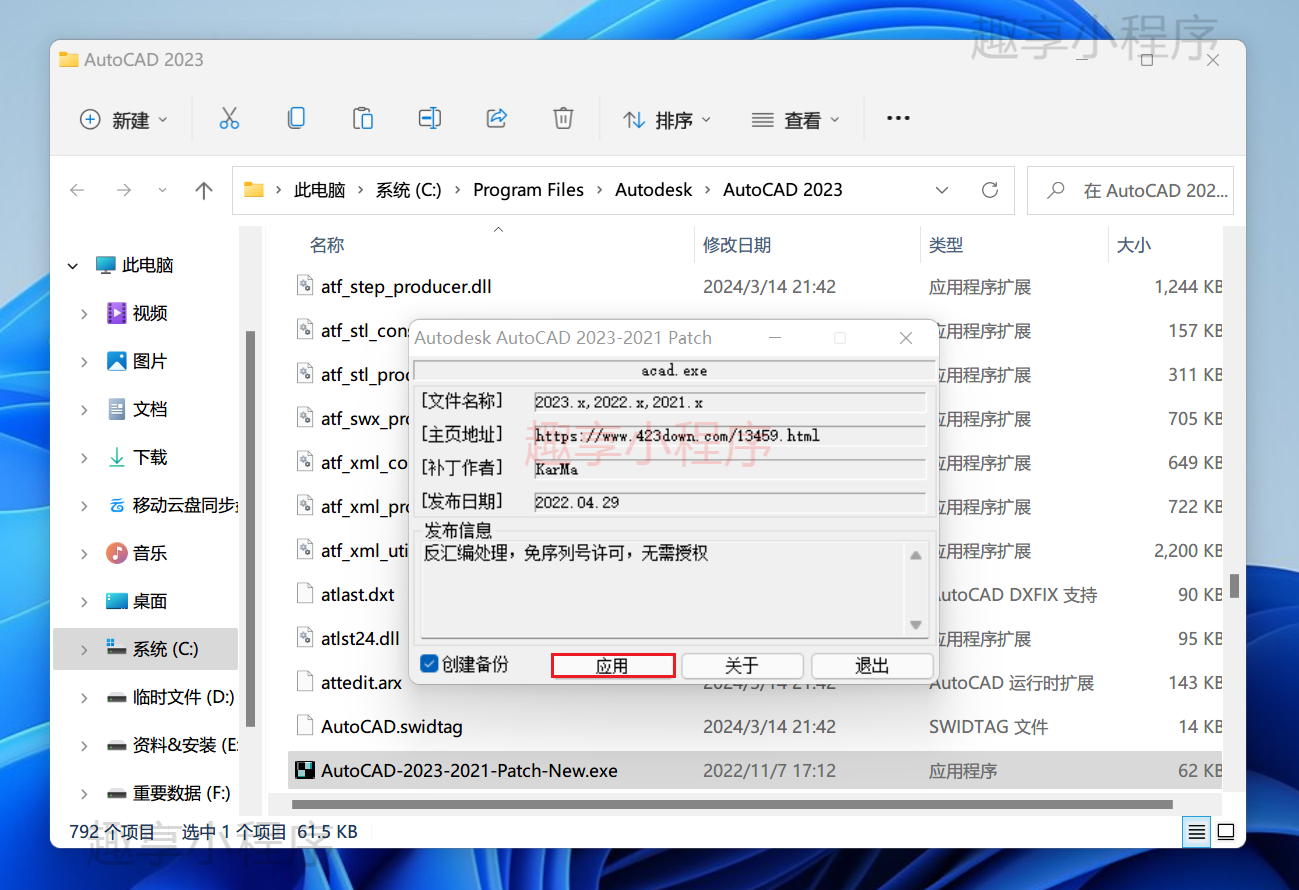
Task: Toggle the 创建备份 checkbox
Action: (429, 663)
